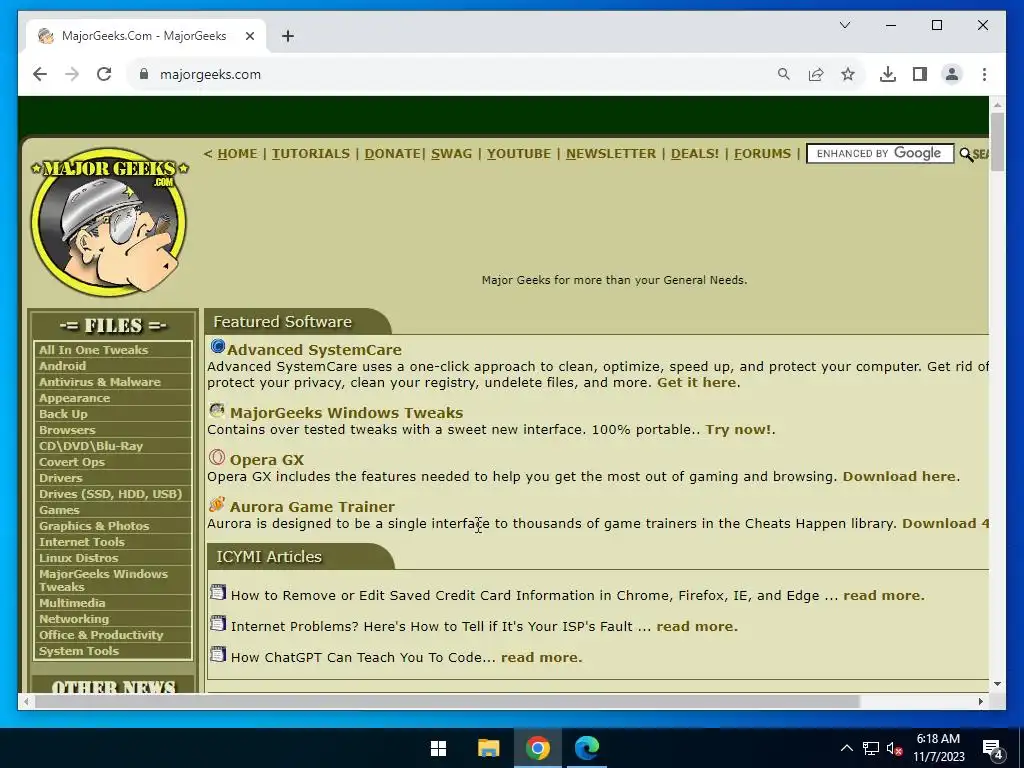The image size is (1024, 768).
Task: Click the site search magnifier icon
Action: click(966, 154)
